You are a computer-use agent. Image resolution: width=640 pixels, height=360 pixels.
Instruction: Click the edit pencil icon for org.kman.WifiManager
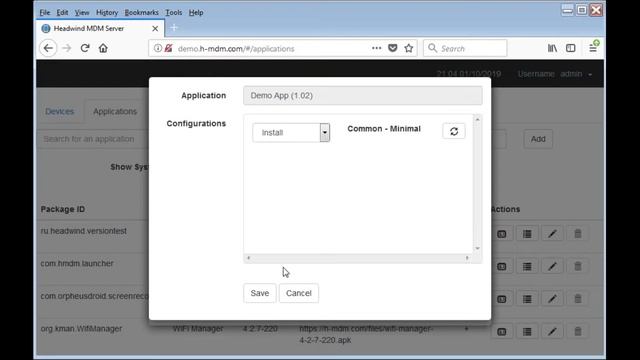(x=552, y=332)
